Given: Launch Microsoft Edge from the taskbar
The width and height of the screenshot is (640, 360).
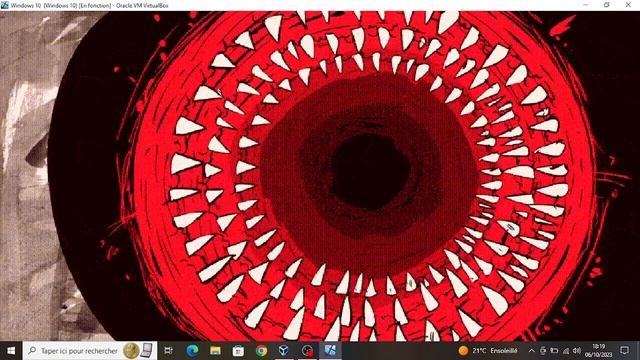Looking at the screenshot, I should pyautogui.click(x=192, y=351).
